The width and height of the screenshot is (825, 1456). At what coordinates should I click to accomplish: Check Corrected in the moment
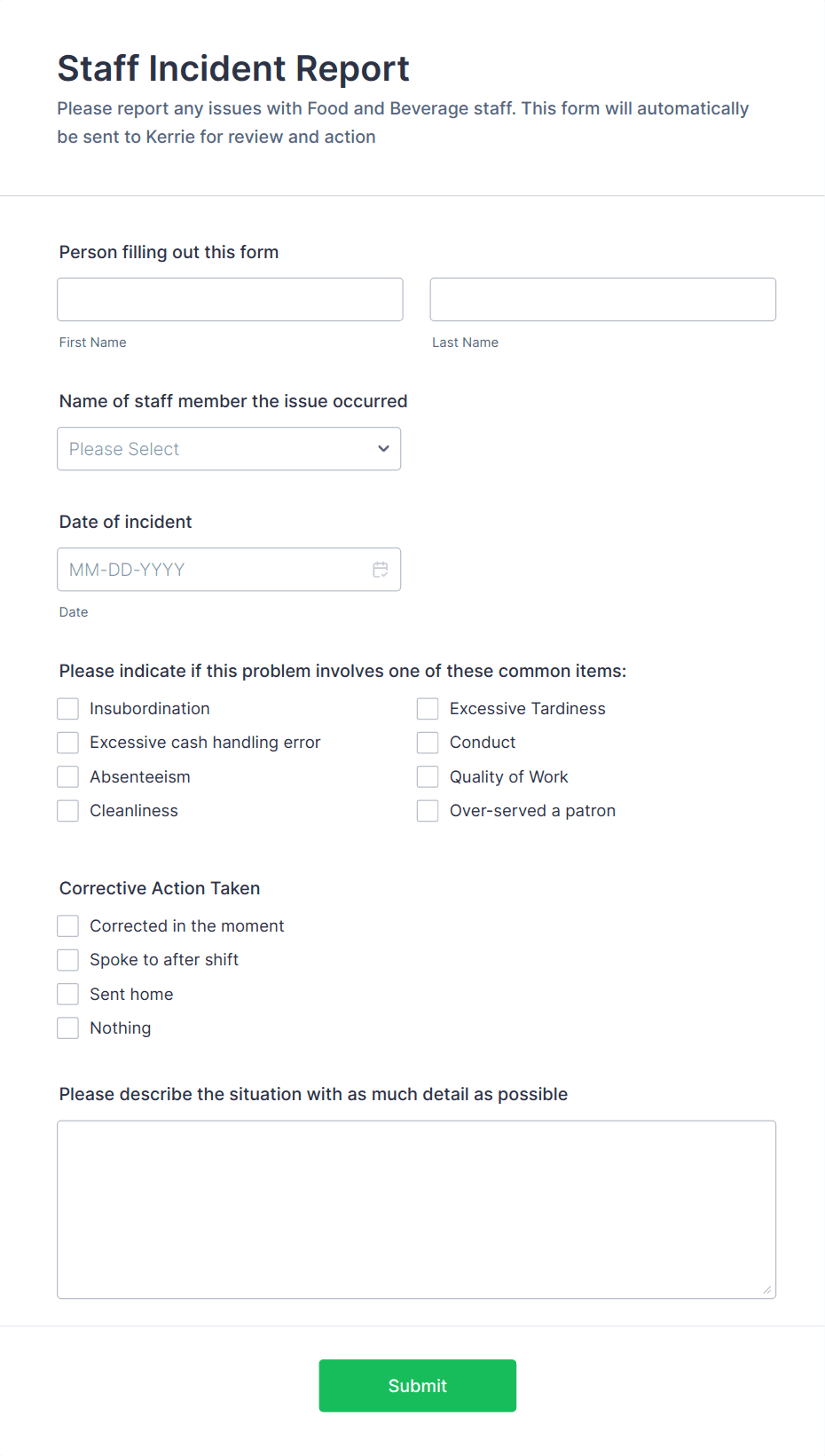pyautogui.click(x=67, y=925)
